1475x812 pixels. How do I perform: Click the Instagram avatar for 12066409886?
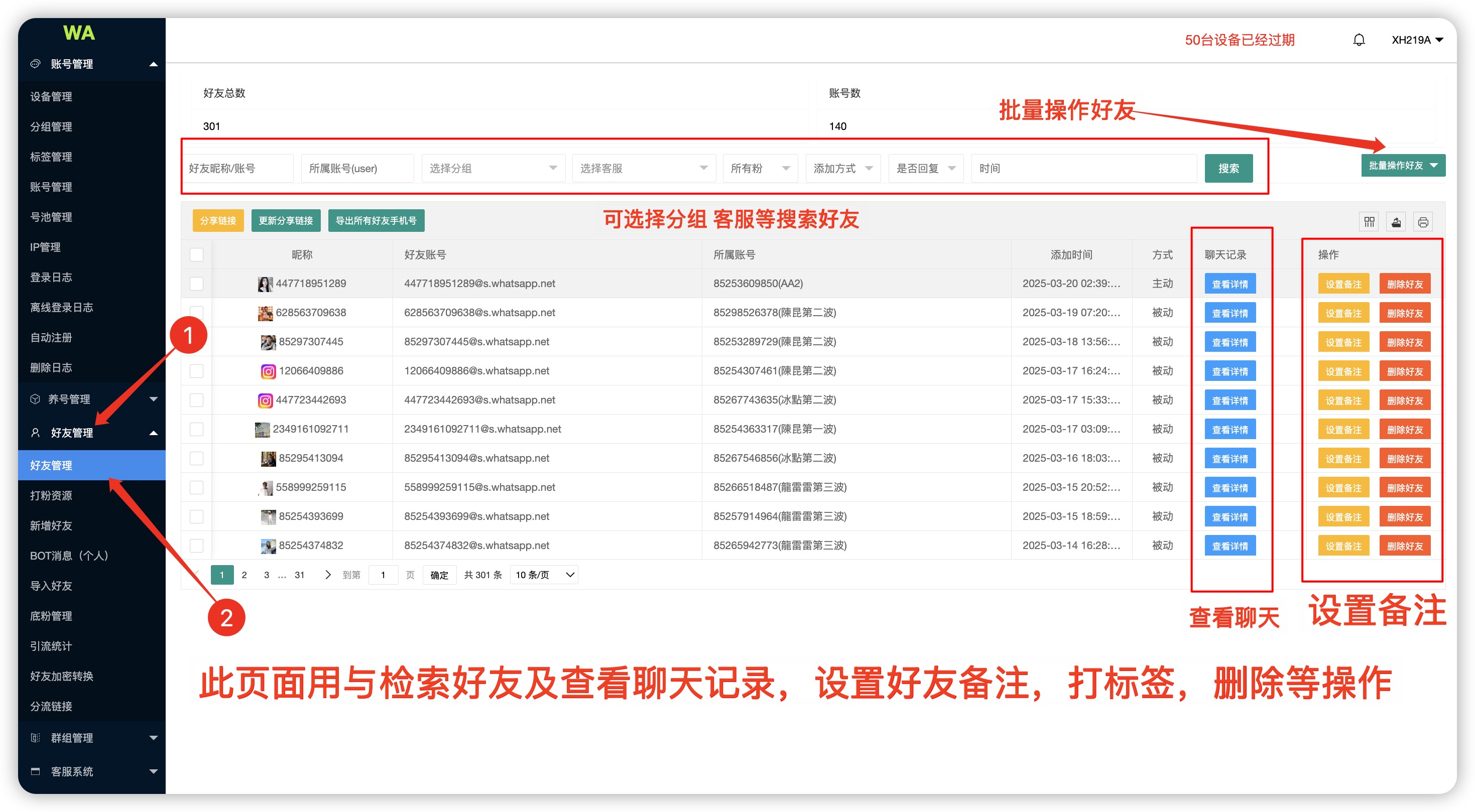(268, 371)
